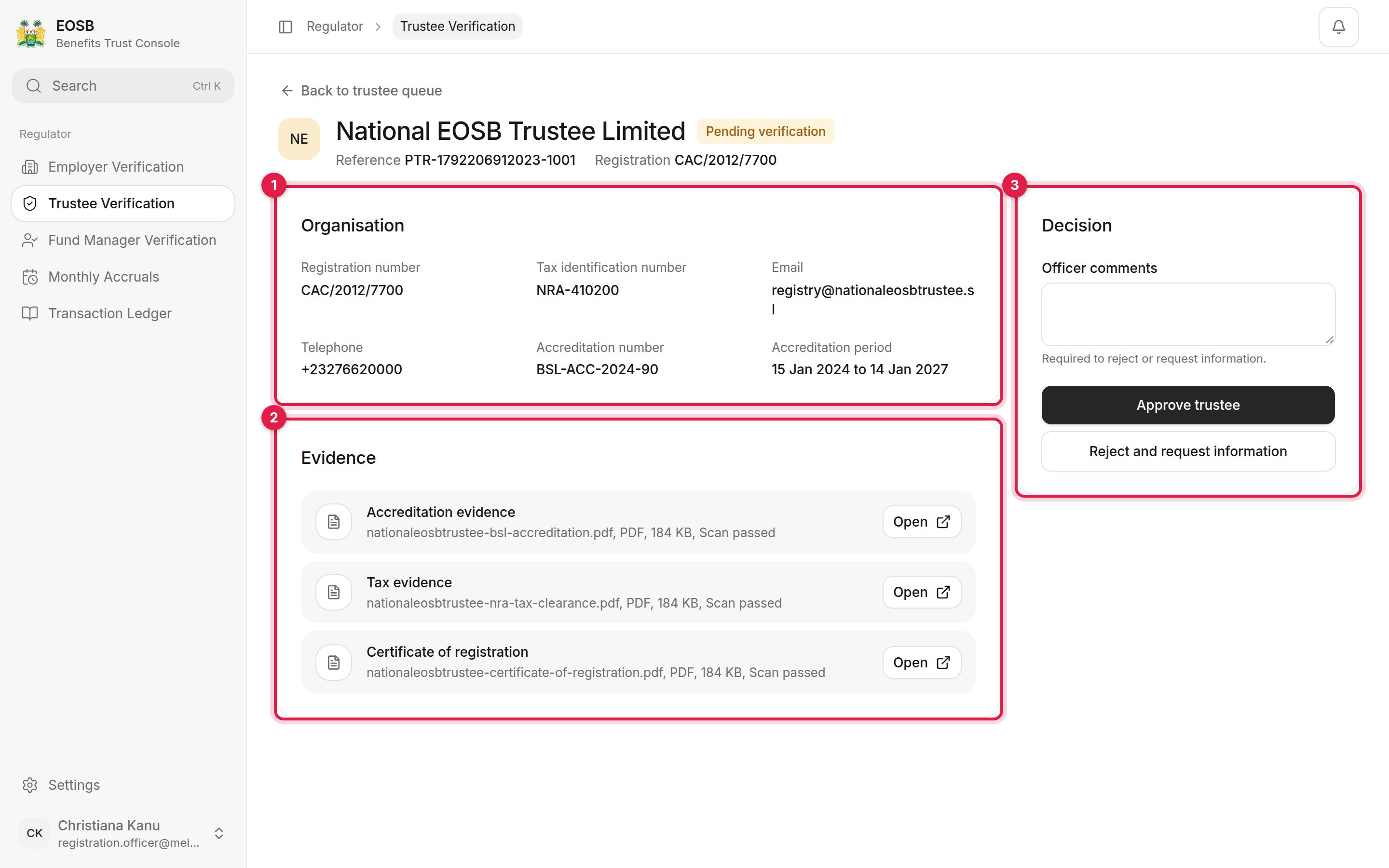Approve the trustee

[1187, 405]
